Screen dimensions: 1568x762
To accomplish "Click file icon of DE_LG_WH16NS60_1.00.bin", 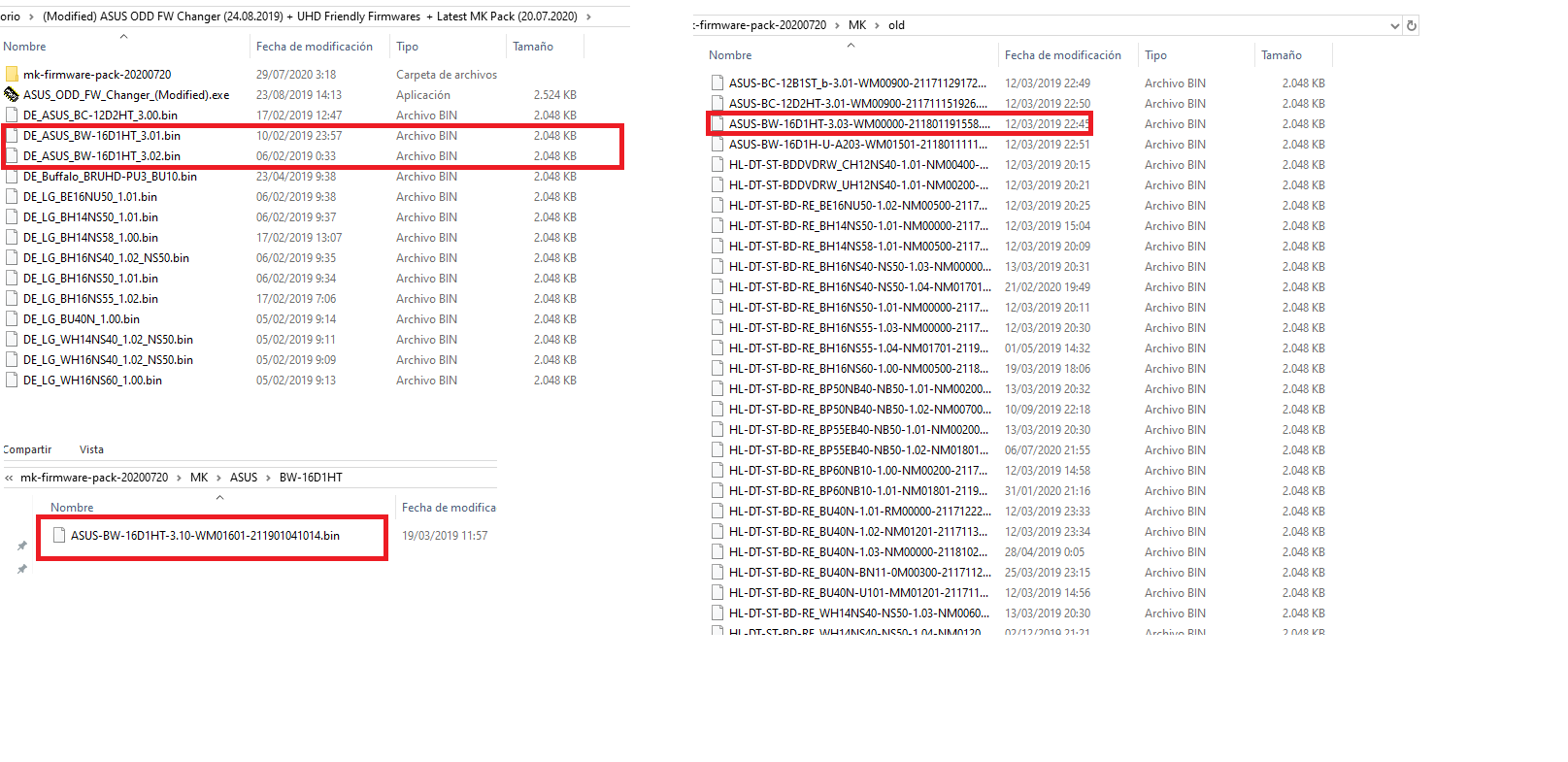I will (x=12, y=380).
